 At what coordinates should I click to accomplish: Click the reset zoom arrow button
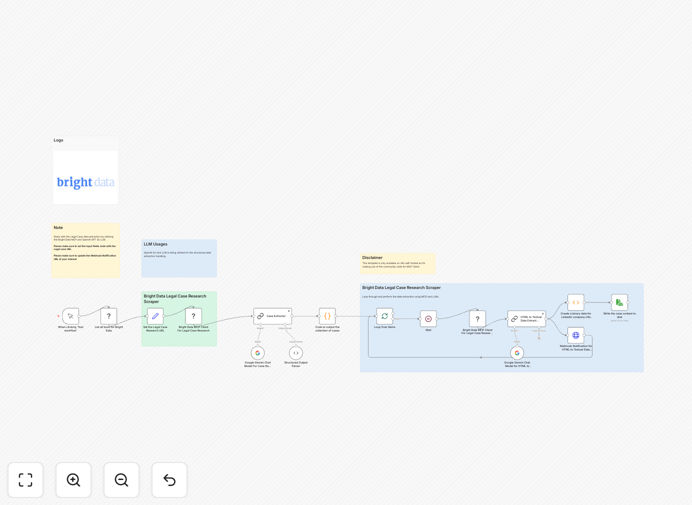pyautogui.click(x=169, y=480)
